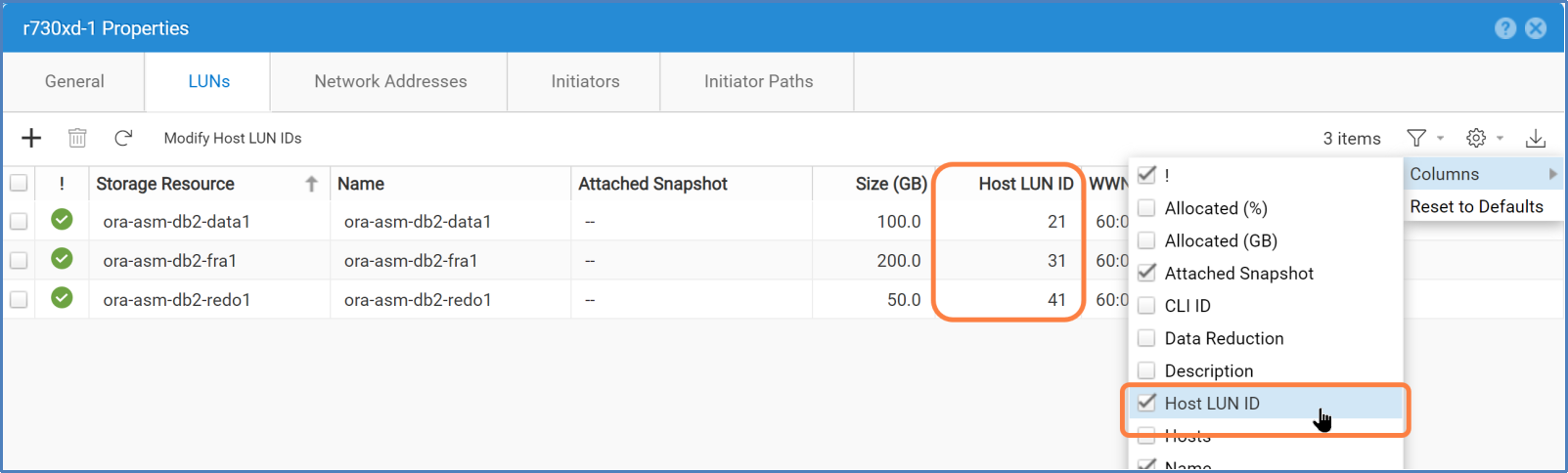The height and width of the screenshot is (473, 1568).
Task: Click the export download icon
Action: click(x=1536, y=138)
